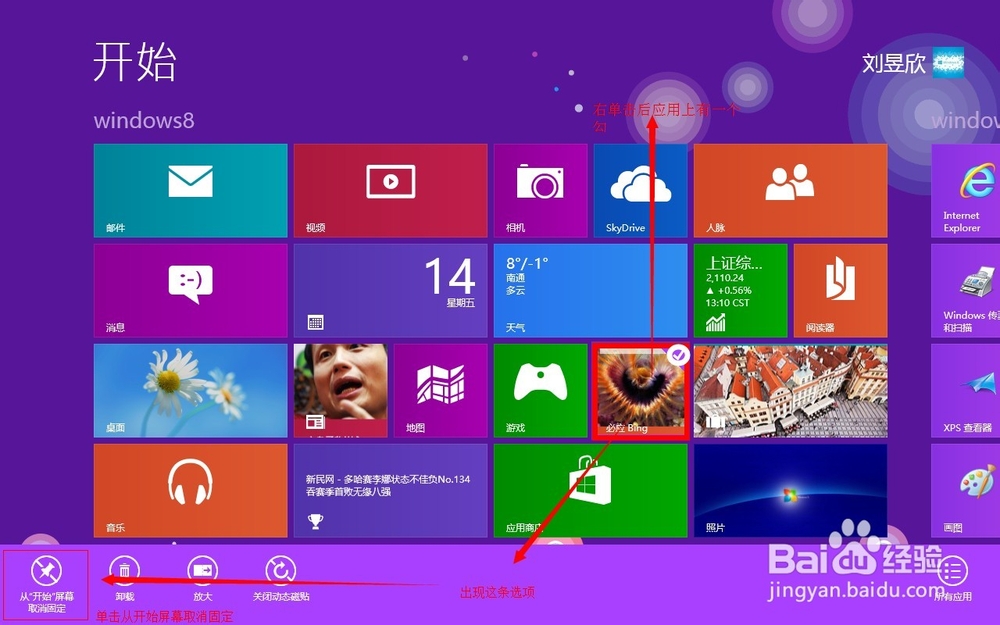
Task: Open the Paint (画图) tile
Action: click(966, 490)
